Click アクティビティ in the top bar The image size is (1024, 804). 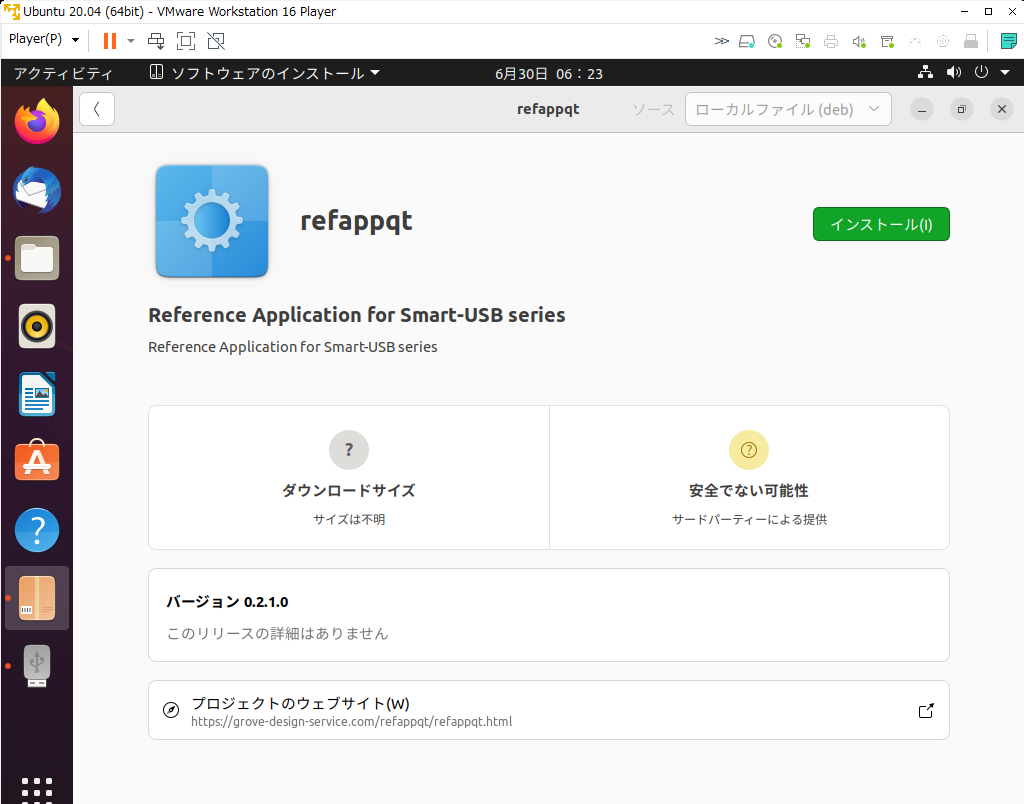tap(63, 73)
